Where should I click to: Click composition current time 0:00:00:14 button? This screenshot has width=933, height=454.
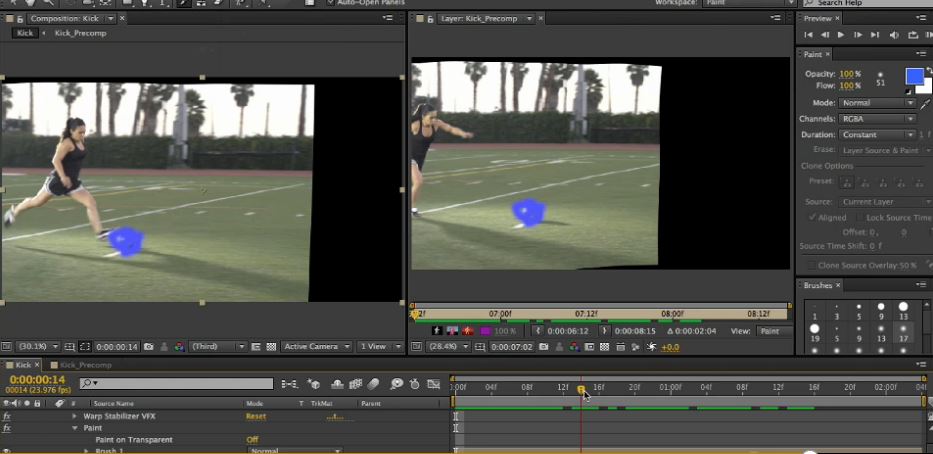117,346
